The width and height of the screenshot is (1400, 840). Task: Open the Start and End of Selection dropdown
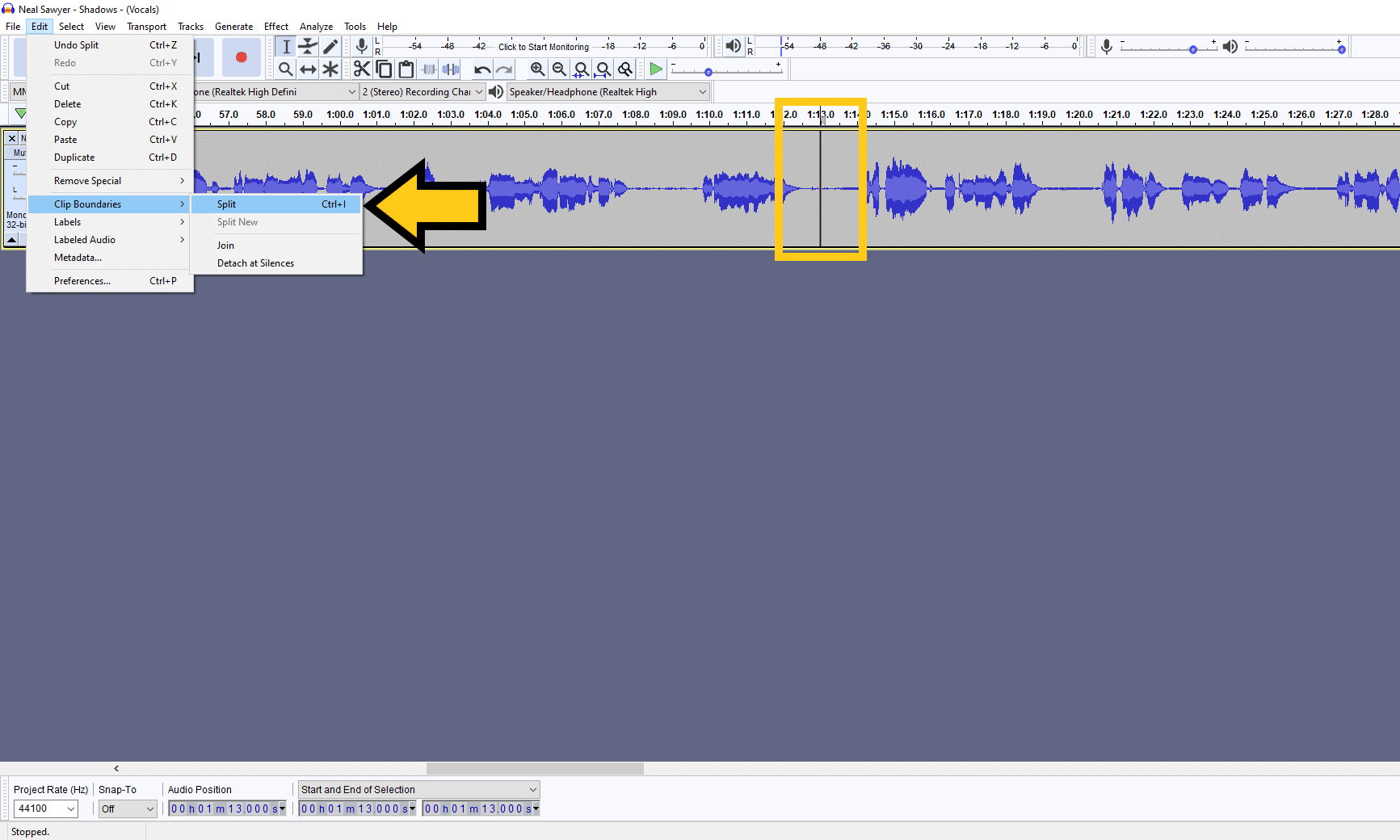[x=418, y=789]
